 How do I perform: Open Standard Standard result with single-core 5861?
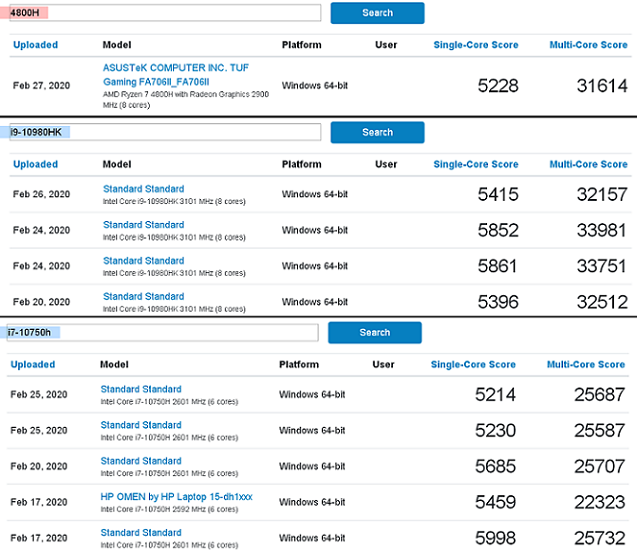pyautogui.click(x=143, y=261)
